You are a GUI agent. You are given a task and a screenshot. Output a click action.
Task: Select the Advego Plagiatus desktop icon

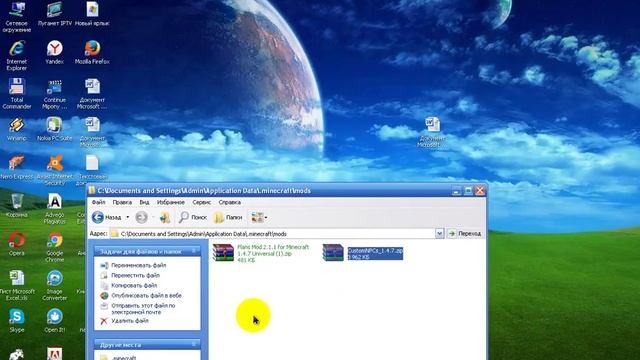[x=54, y=209]
